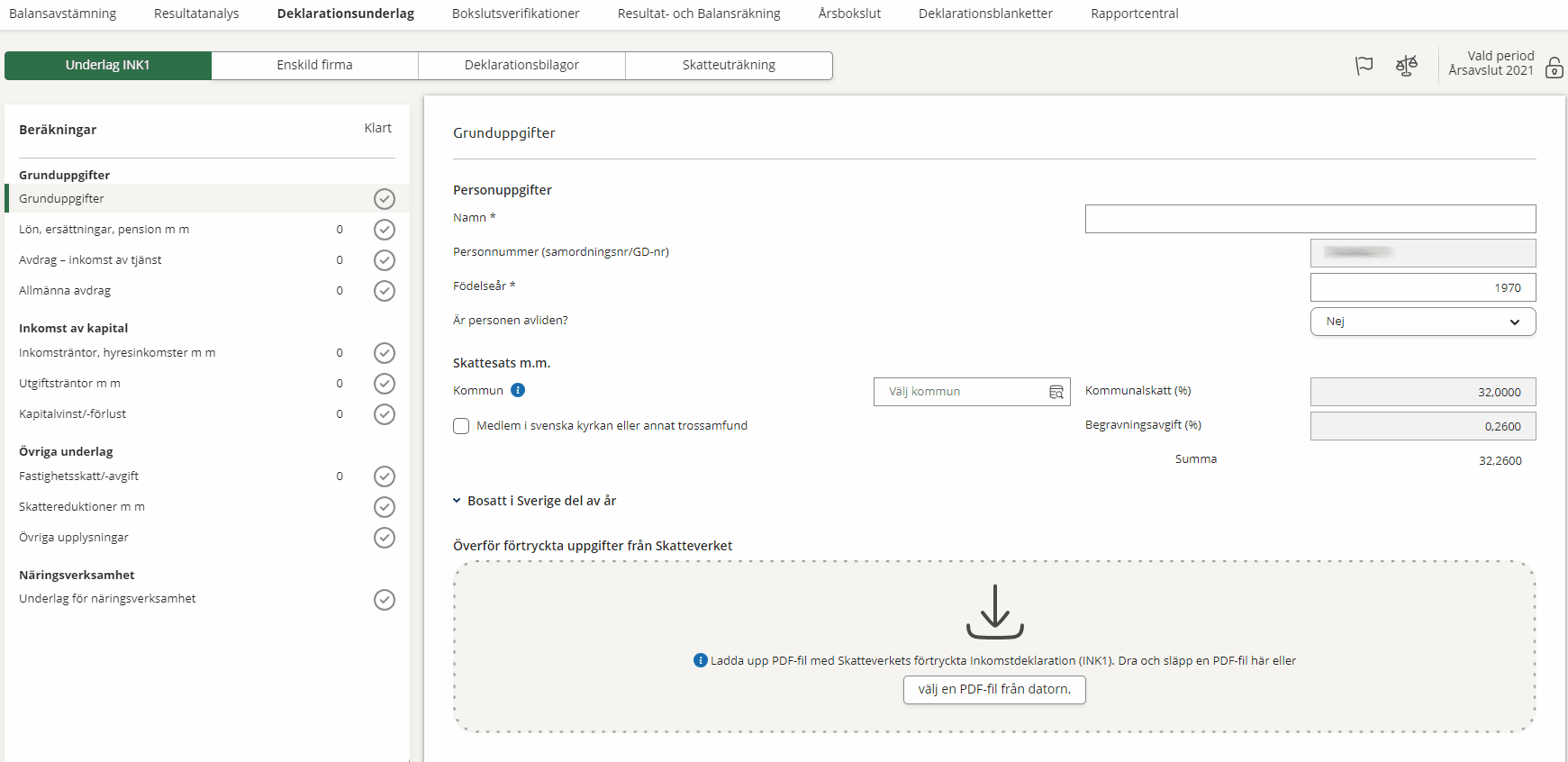
Task: Select the Enskild firma tab
Action: pyautogui.click(x=314, y=65)
